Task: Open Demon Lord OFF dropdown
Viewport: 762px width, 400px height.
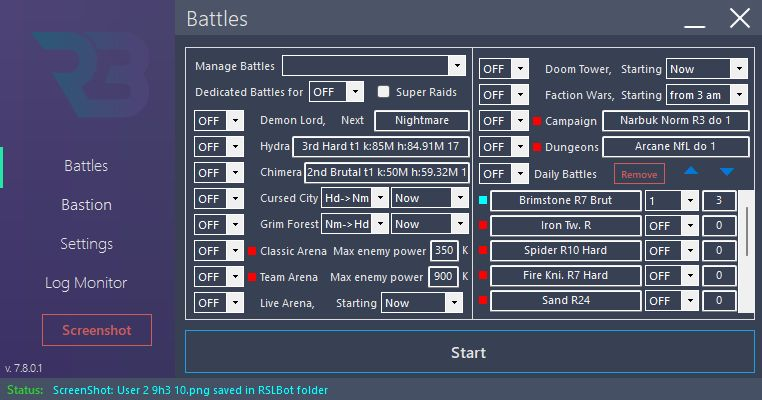Action: click(219, 121)
